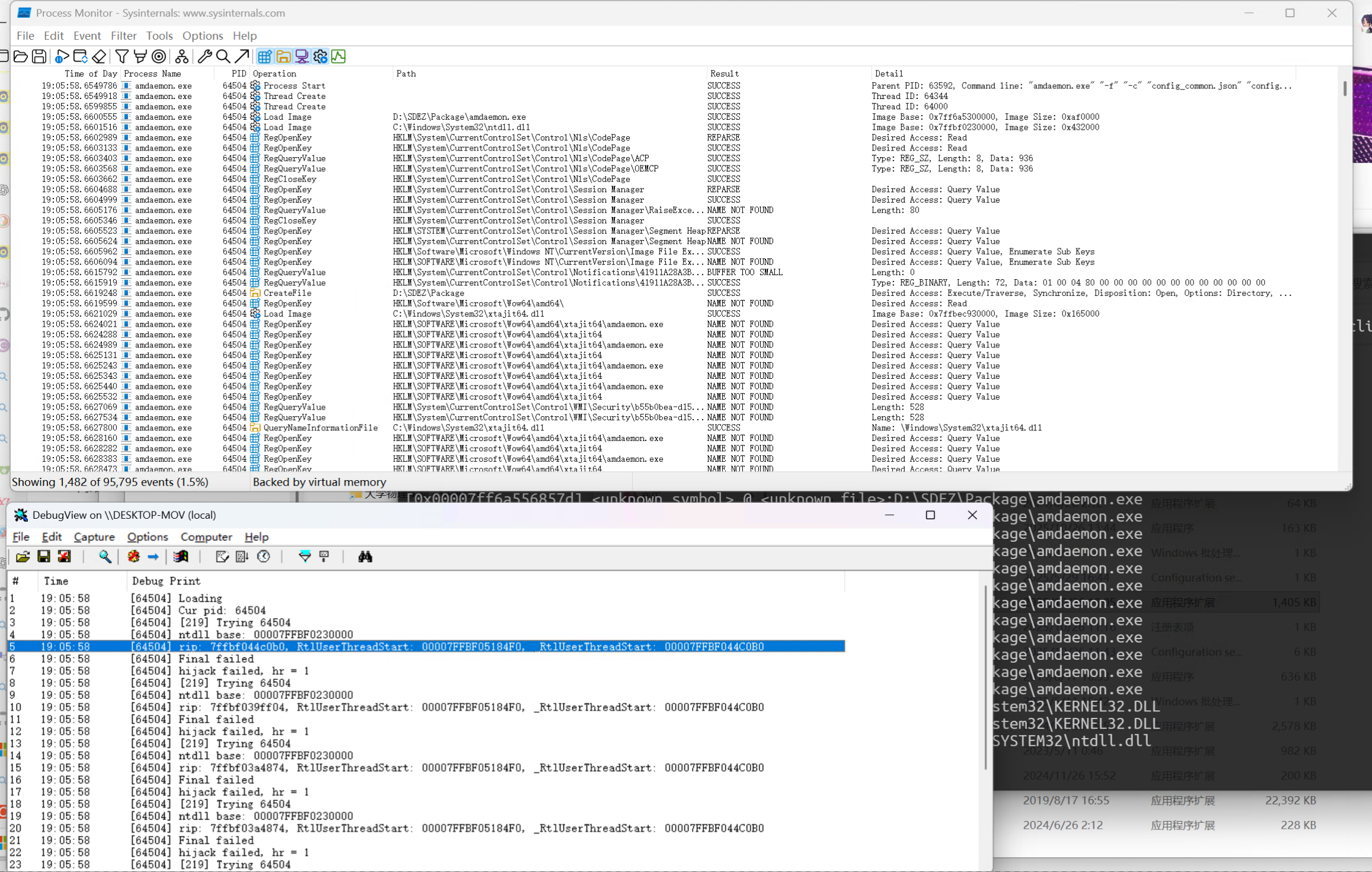Screen dimensions: 1372x872
Task: Open the Process Monitor highlight dialog
Action: [140, 56]
